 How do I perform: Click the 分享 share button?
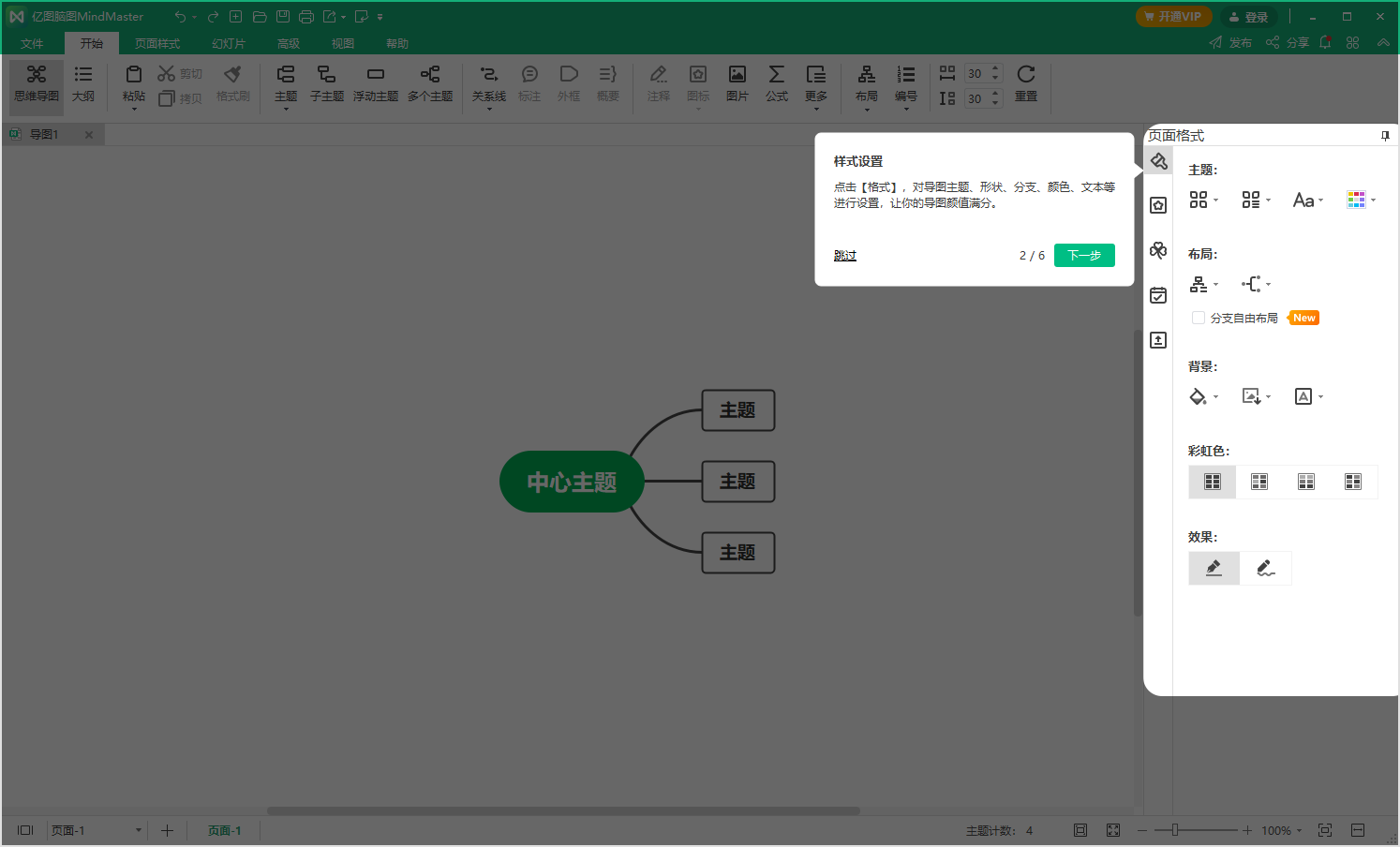click(1288, 42)
